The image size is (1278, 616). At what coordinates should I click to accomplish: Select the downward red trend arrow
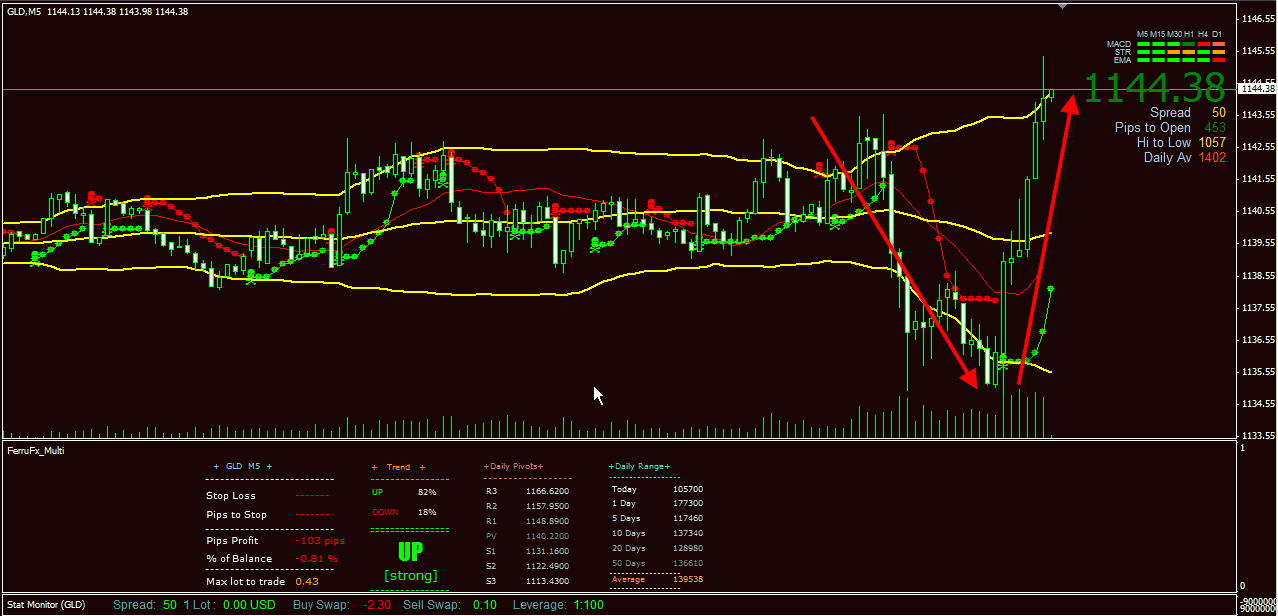coord(893,252)
